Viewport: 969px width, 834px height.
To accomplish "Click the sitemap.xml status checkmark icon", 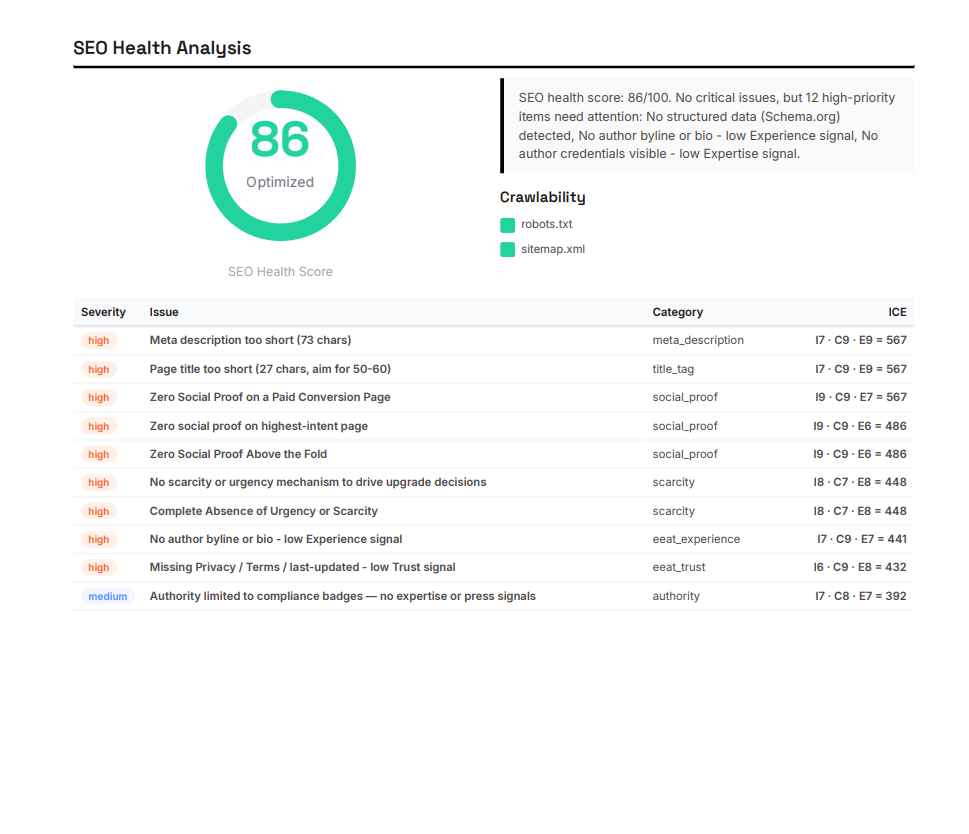I will point(507,249).
